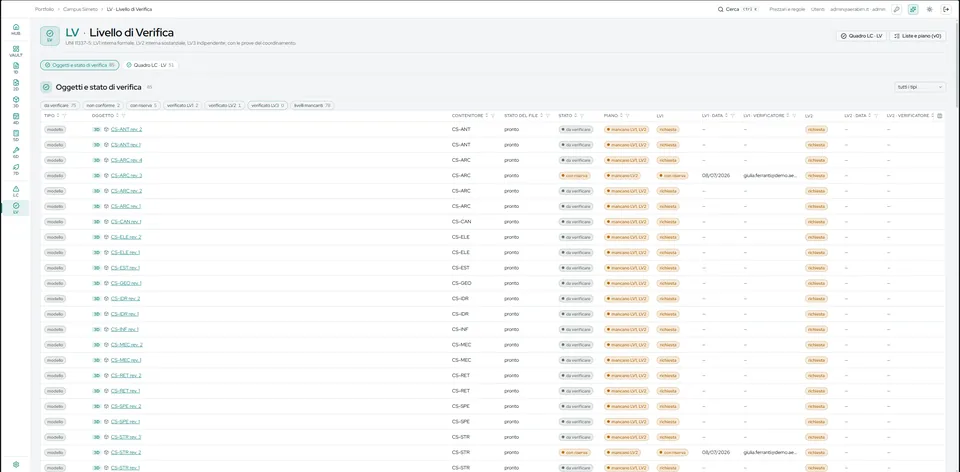Open the 3D section in sidebar

tap(16, 102)
